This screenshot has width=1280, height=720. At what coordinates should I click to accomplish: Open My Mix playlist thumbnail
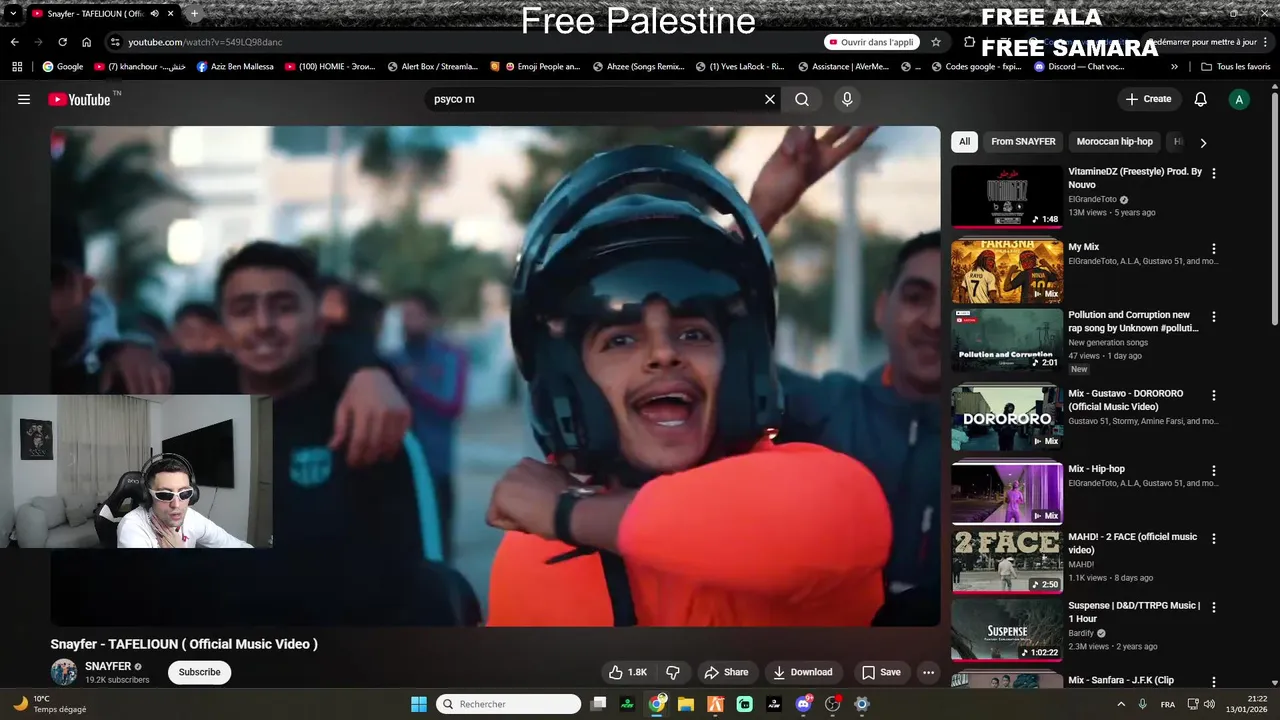(1007, 270)
